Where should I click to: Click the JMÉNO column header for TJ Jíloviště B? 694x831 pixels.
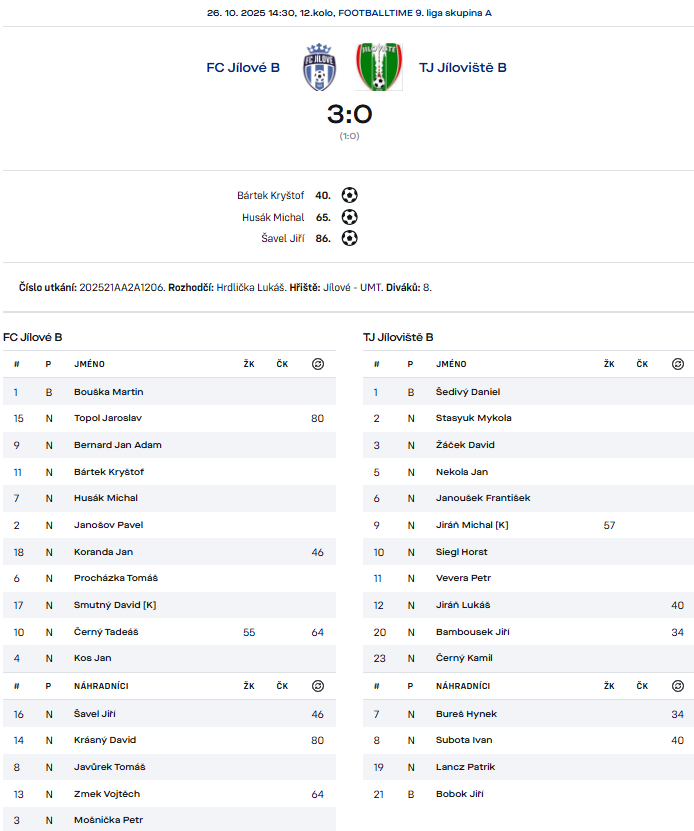451,364
